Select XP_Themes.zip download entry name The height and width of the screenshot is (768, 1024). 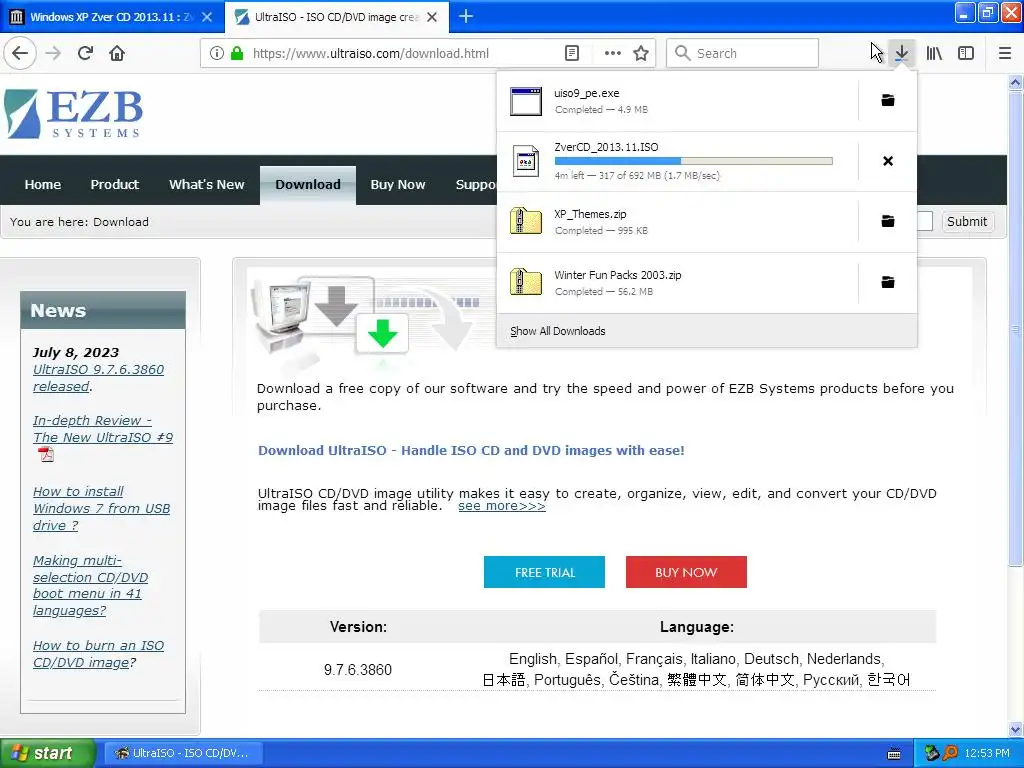(590, 214)
